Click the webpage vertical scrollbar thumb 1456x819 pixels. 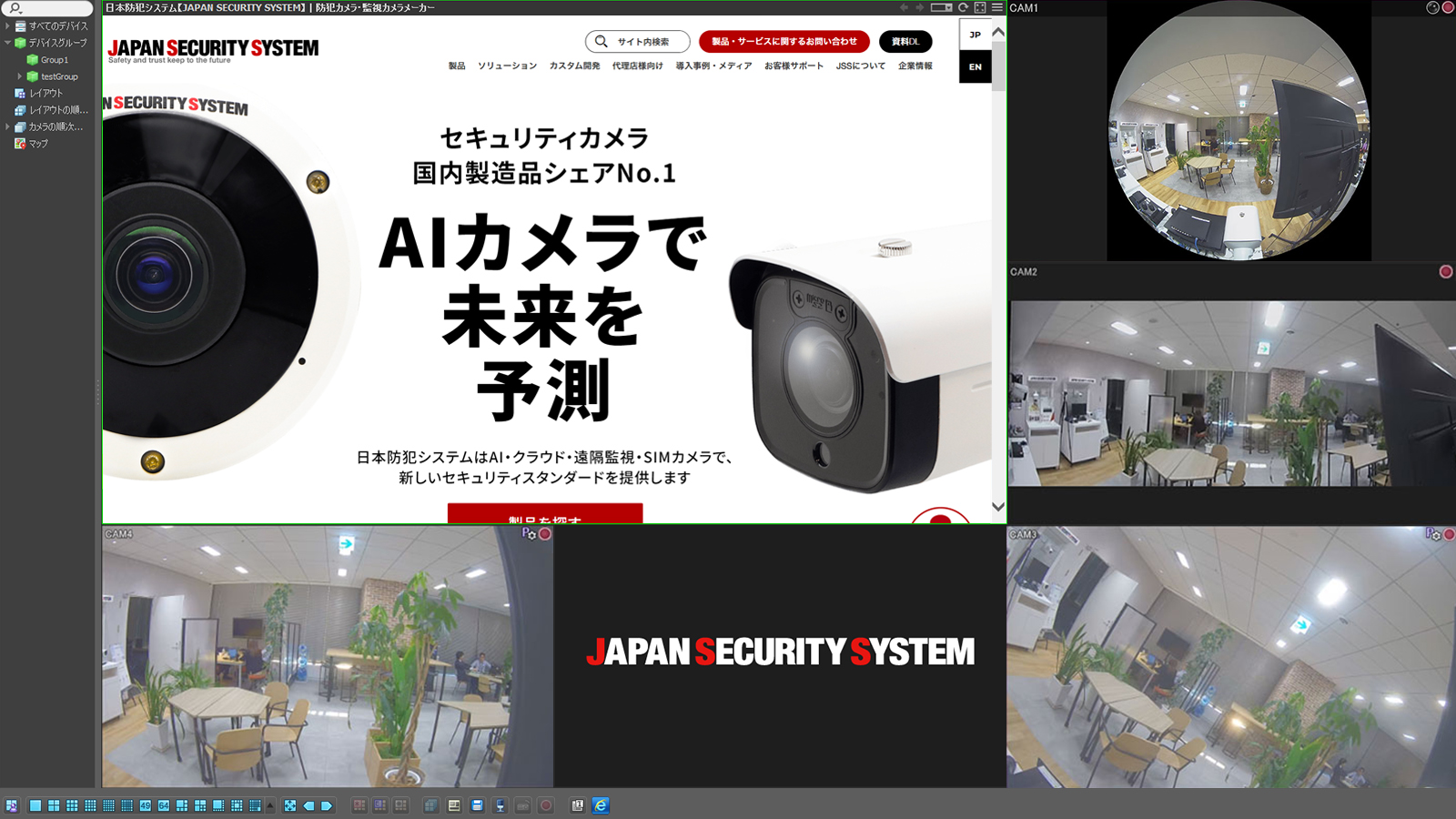[x=998, y=66]
